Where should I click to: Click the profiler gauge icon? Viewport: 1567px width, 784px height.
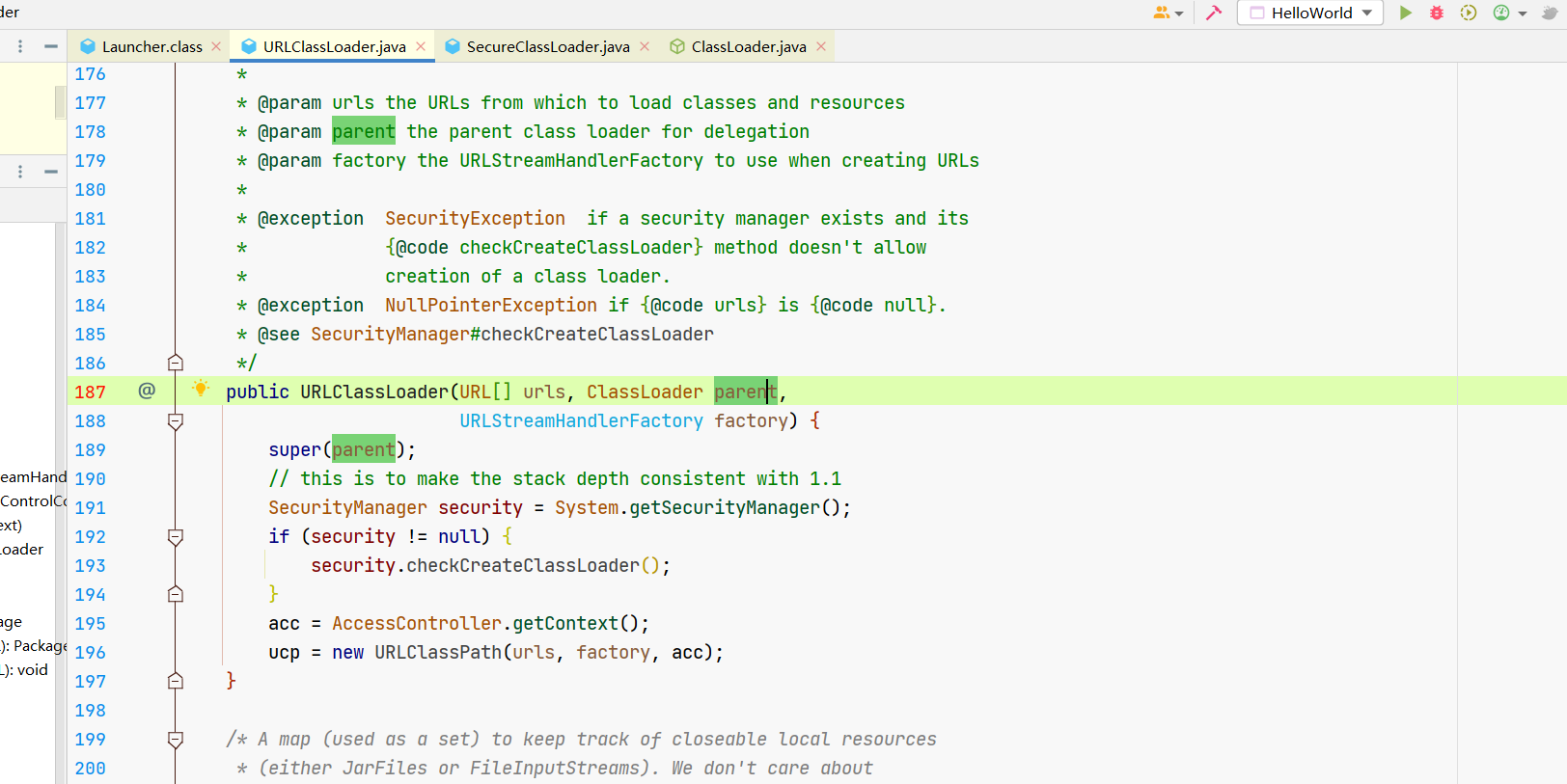[1501, 13]
